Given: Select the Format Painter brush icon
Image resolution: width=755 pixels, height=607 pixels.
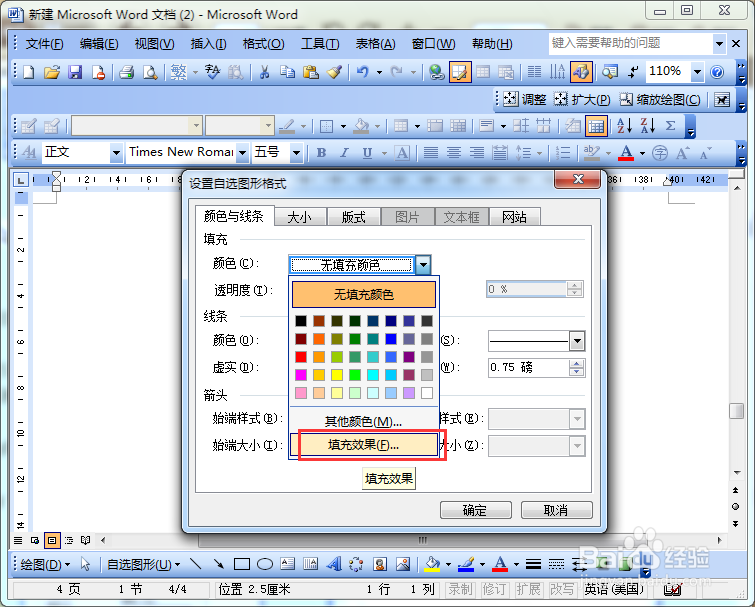Looking at the screenshot, I should pos(334,72).
